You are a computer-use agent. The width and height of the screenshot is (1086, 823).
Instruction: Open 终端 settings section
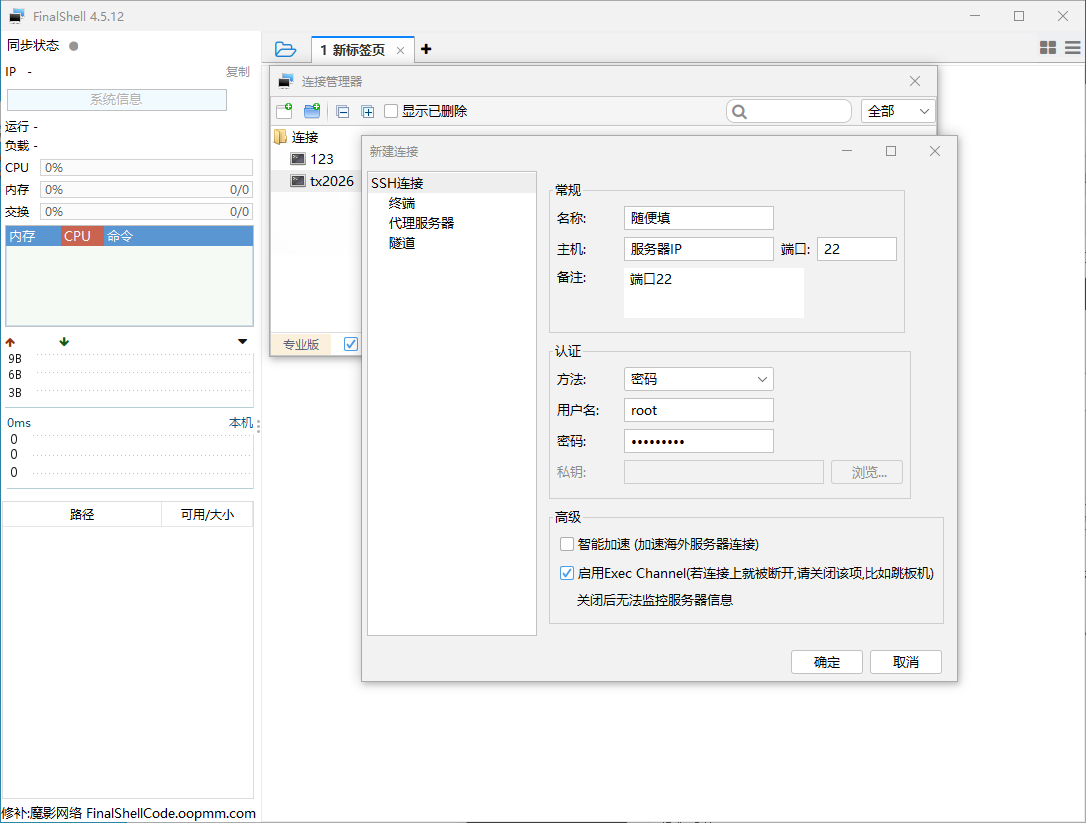point(402,203)
